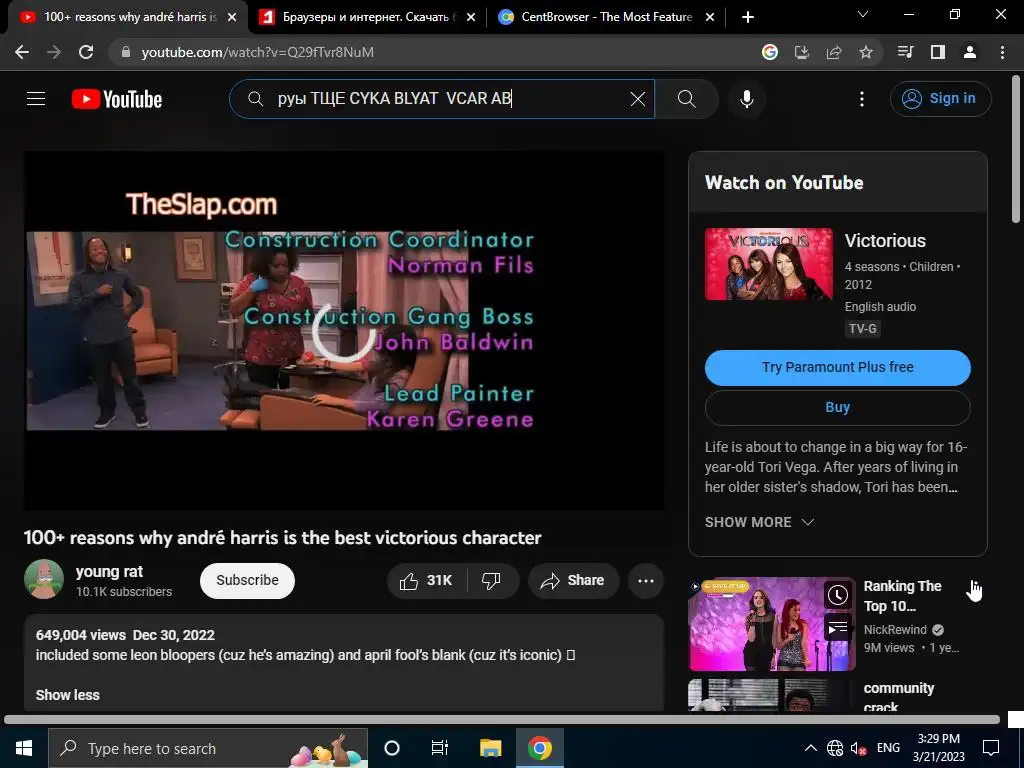1024x768 pixels.
Task: Click Try Paramount Plus free
Action: [x=837, y=368]
